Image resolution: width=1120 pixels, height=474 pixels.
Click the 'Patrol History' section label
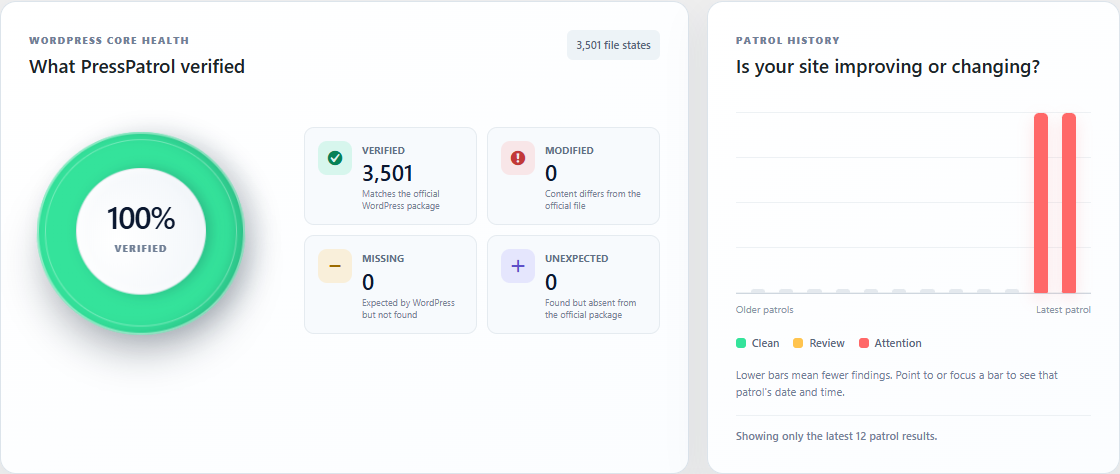pyautogui.click(x=788, y=41)
